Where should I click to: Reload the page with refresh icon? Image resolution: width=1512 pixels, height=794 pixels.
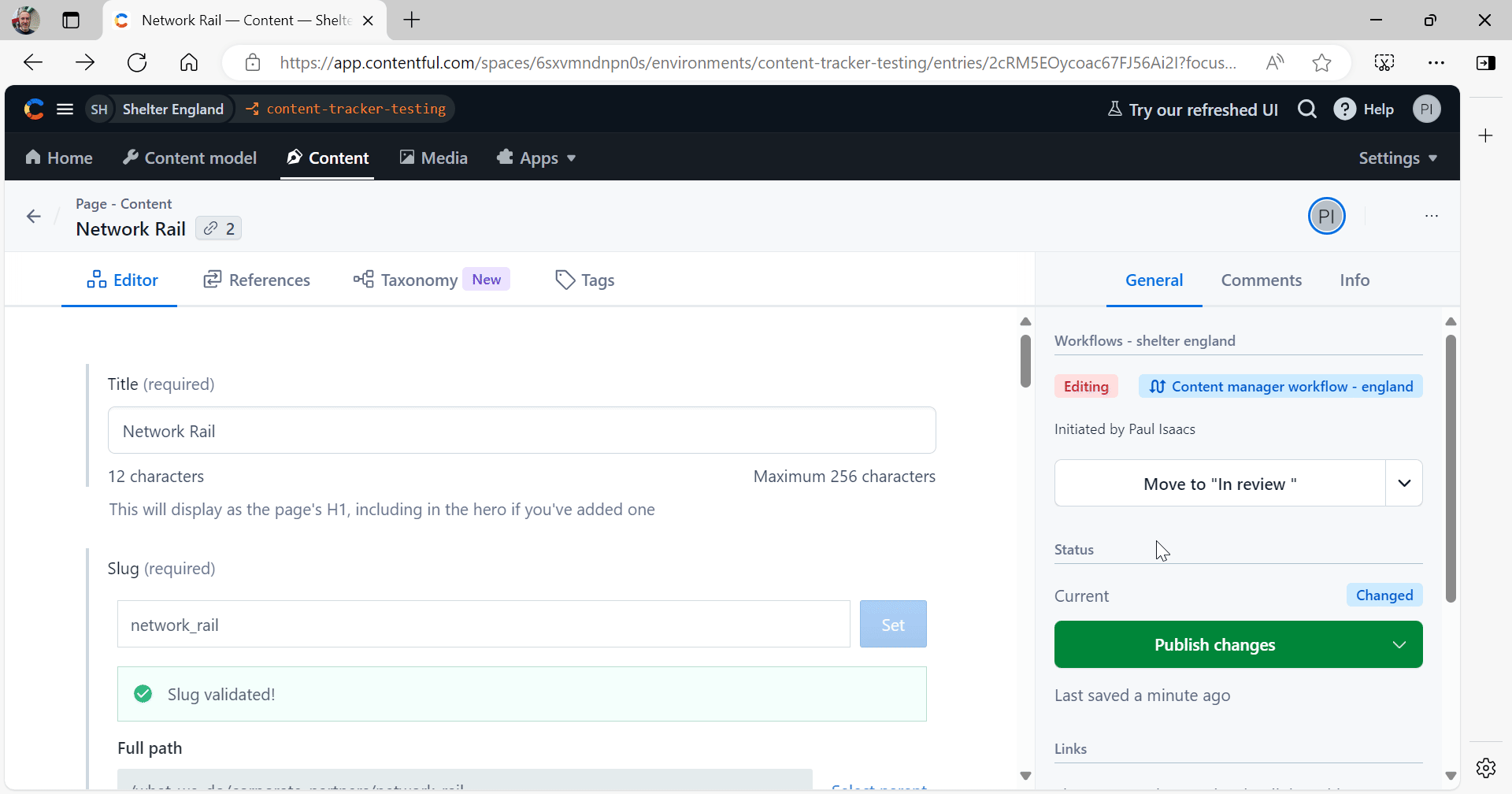(x=137, y=62)
